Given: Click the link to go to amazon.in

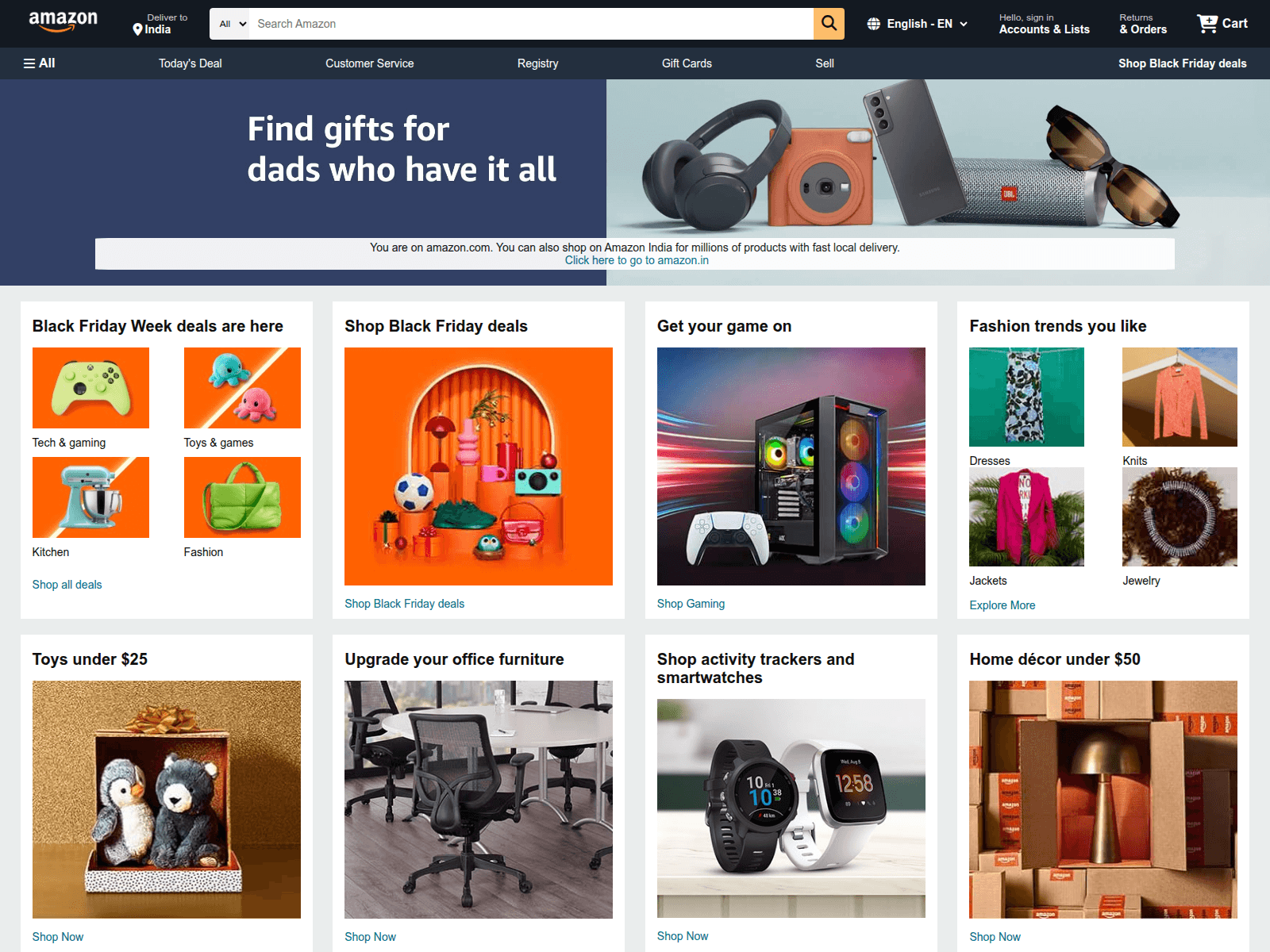Looking at the screenshot, I should coord(637,260).
